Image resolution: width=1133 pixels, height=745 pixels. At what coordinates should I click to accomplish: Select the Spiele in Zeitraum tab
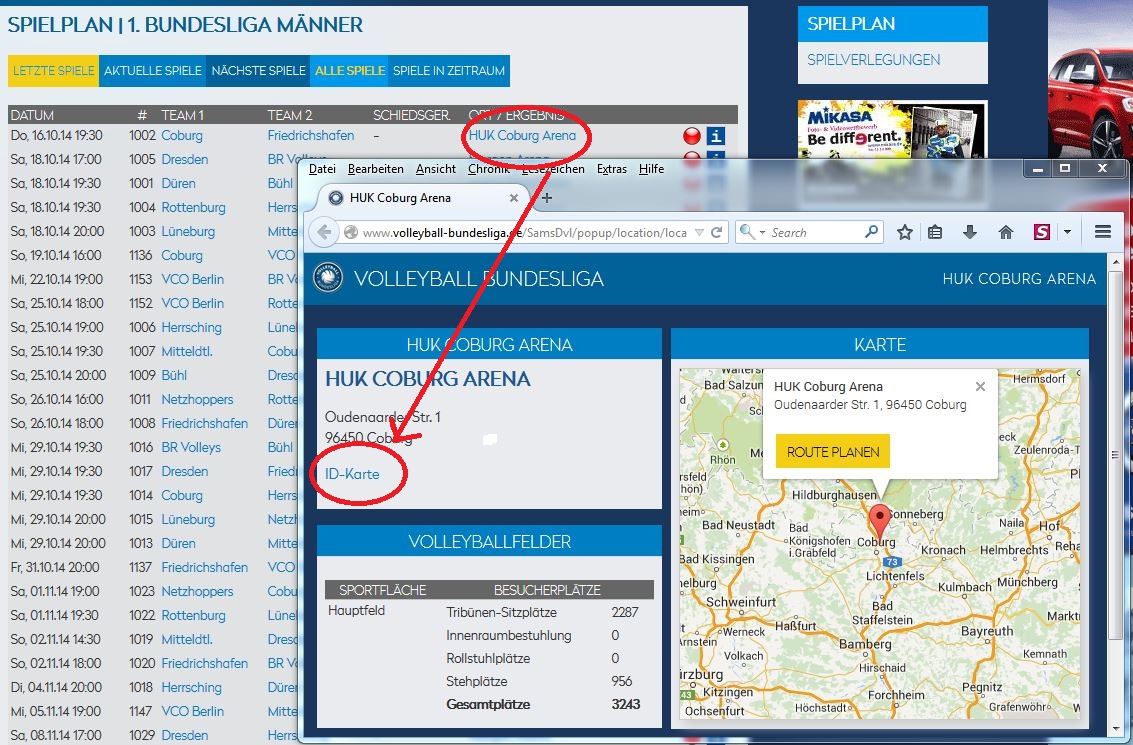point(448,71)
